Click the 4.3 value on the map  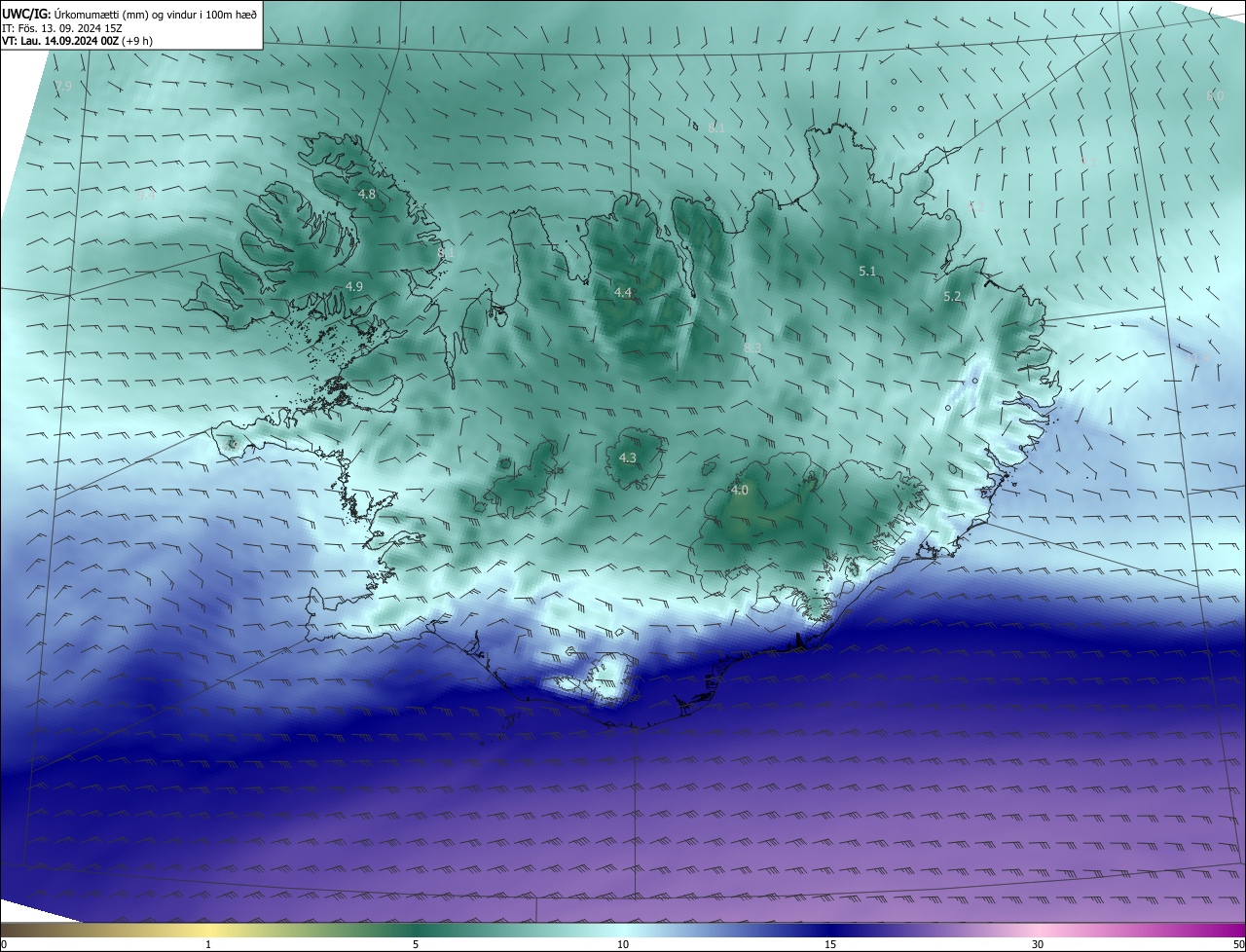(628, 458)
